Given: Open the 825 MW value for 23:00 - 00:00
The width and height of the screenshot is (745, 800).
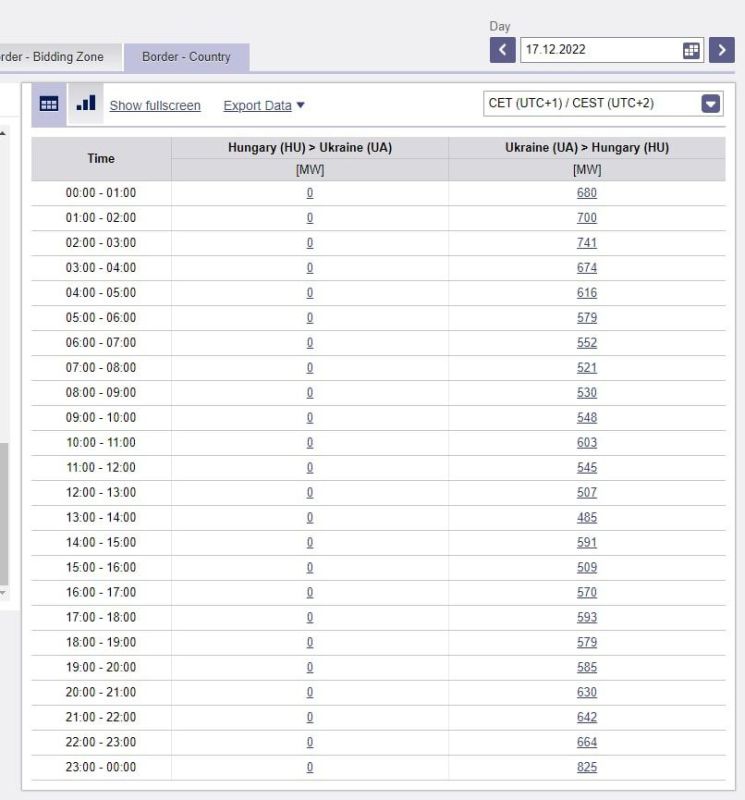Looking at the screenshot, I should click(x=586, y=767).
